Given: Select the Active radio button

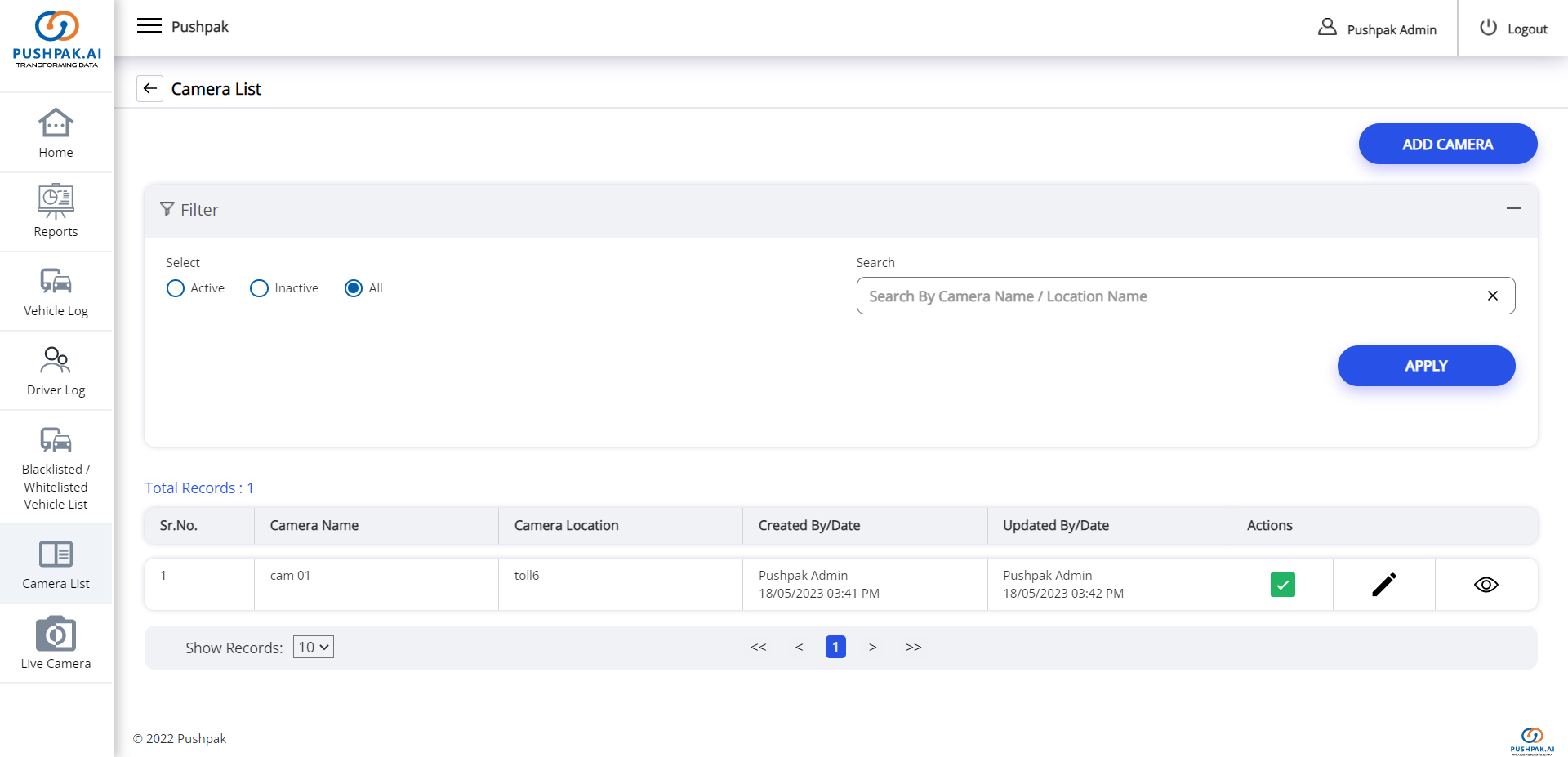Looking at the screenshot, I should 176,288.
